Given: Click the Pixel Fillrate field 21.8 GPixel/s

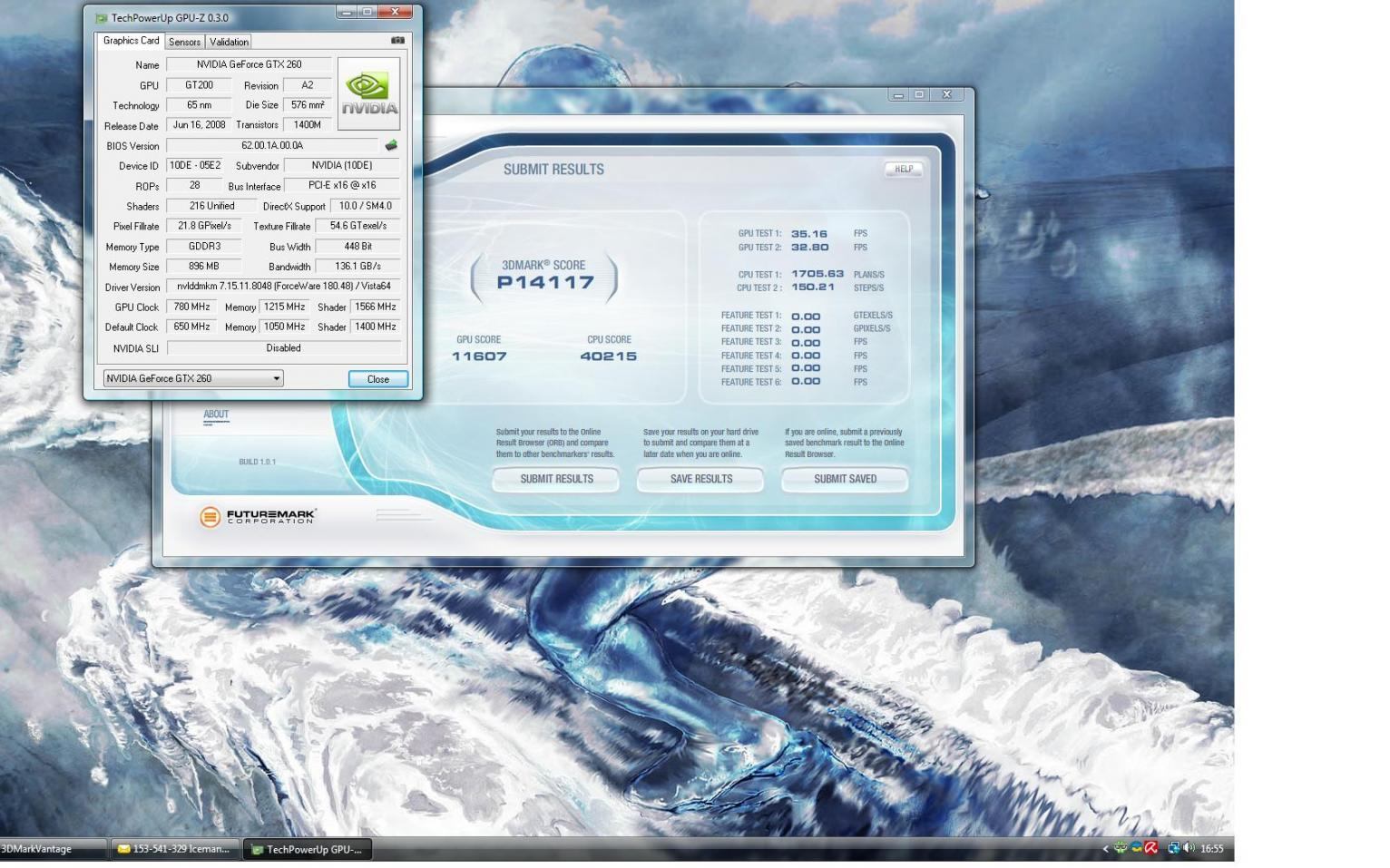Looking at the screenshot, I should [x=204, y=226].
